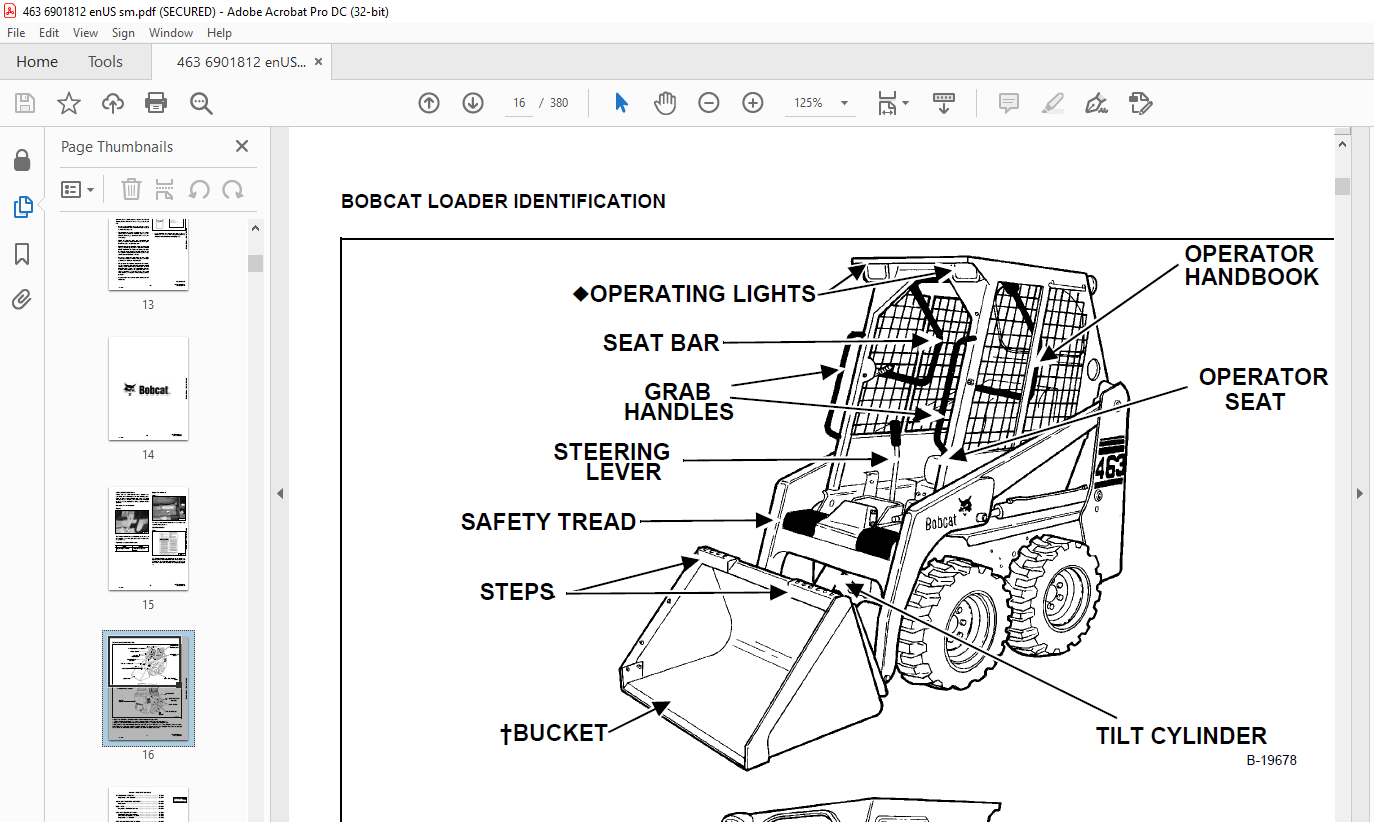The height and width of the screenshot is (822, 1374).
Task: Select page 15 thumbnail
Action: (x=148, y=539)
